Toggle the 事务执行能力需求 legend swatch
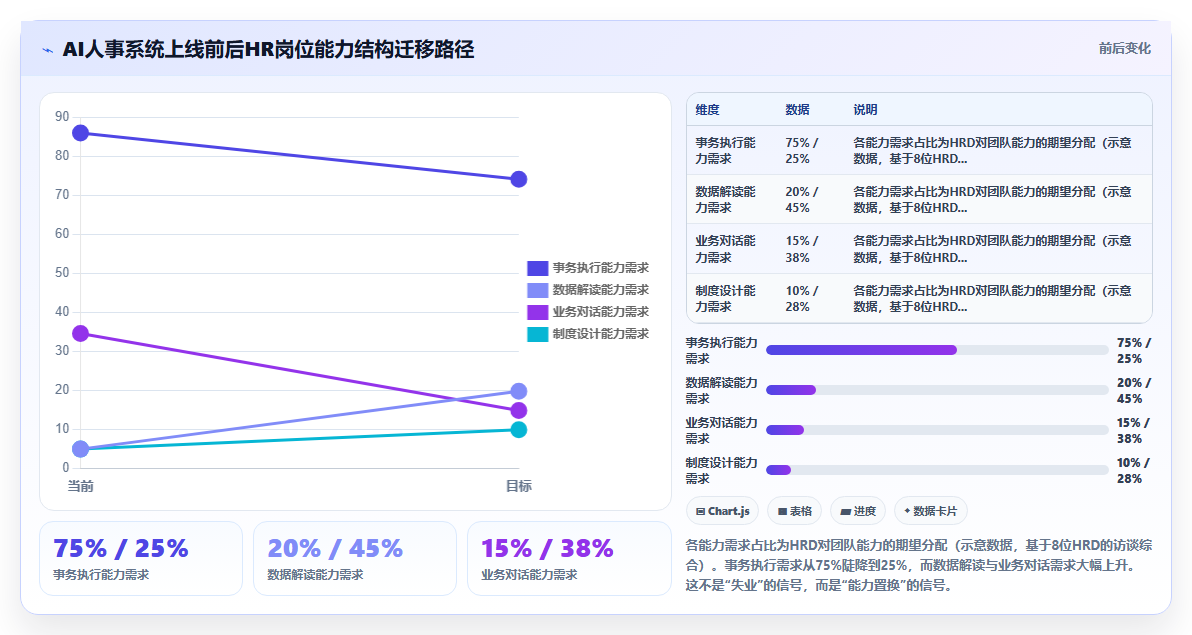The height and width of the screenshot is (635, 1192). 537,268
